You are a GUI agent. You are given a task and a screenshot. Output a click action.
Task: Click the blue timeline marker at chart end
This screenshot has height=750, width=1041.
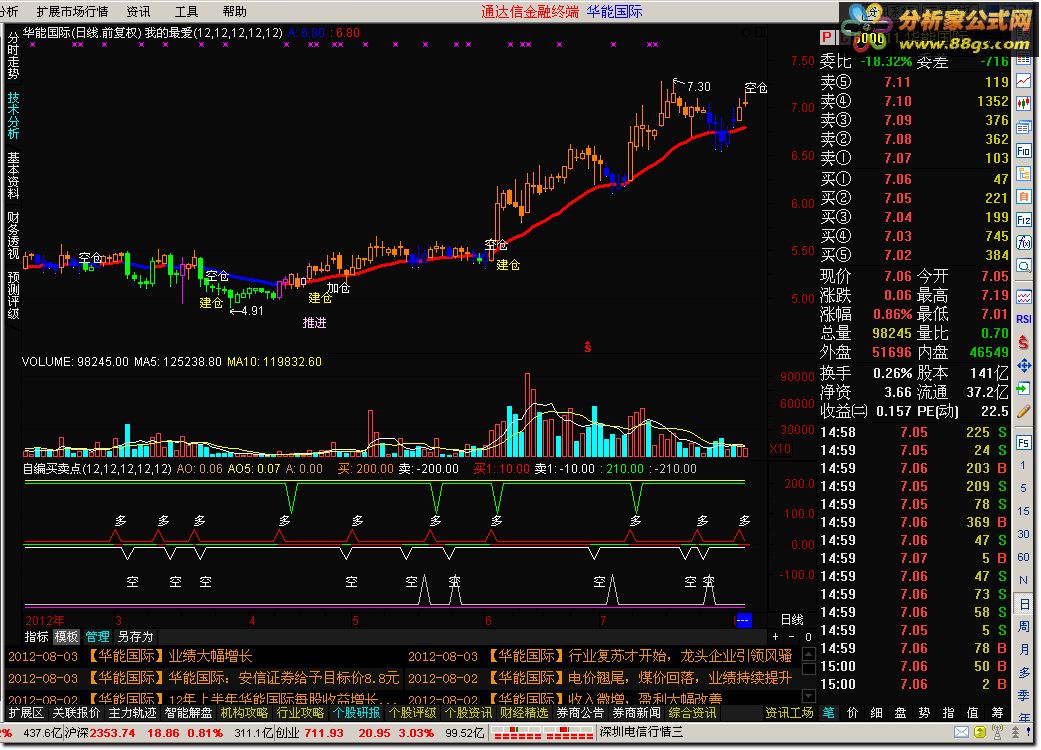[743, 621]
